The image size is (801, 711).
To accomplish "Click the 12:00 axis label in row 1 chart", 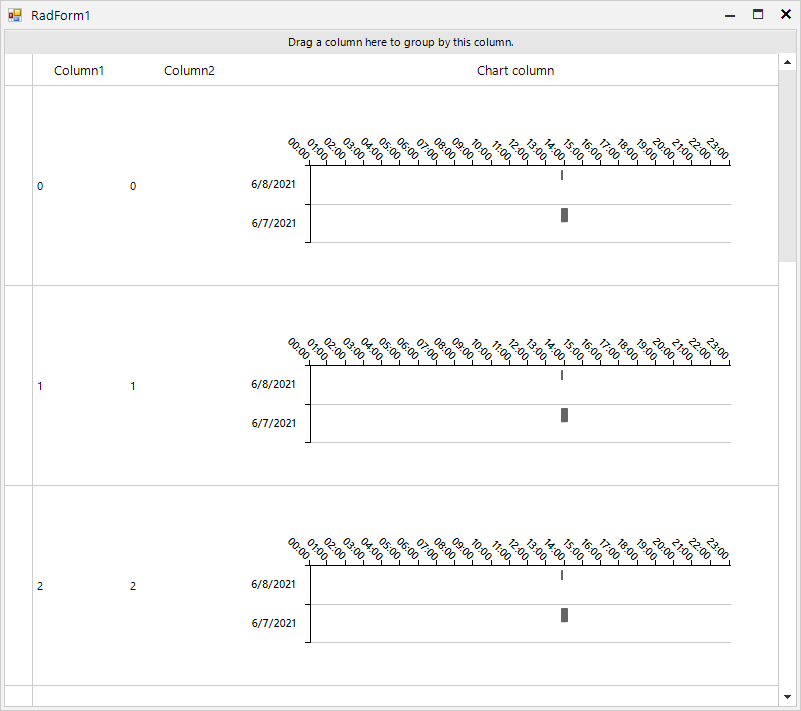I will [517, 349].
